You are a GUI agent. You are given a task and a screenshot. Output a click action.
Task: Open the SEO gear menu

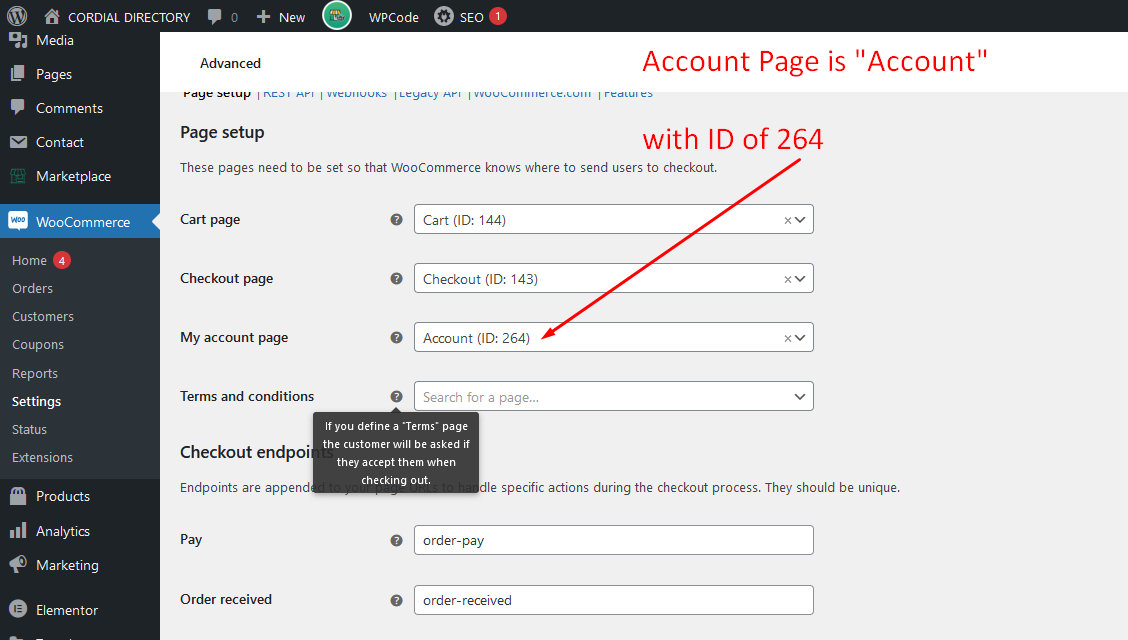click(x=470, y=17)
